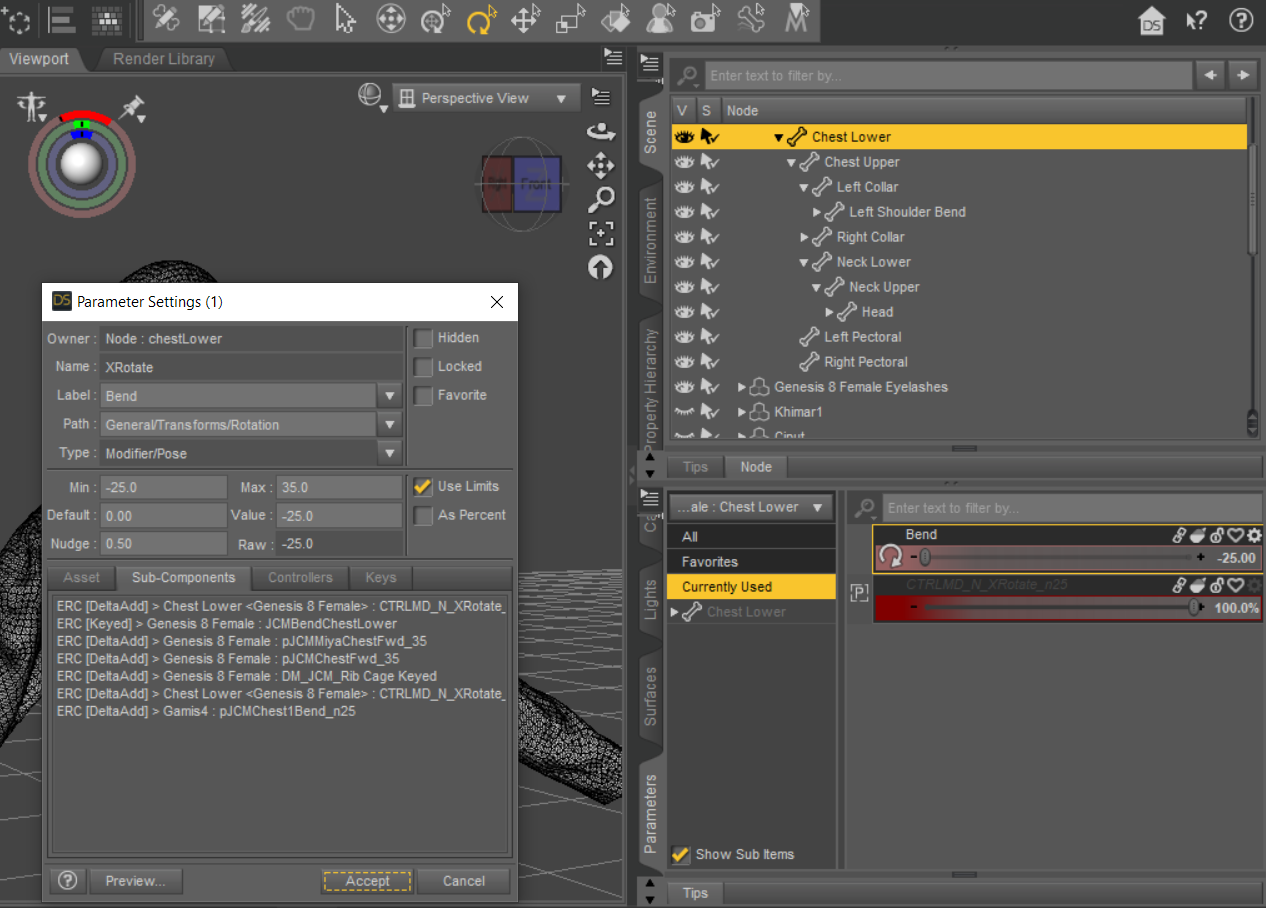The width and height of the screenshot is (1266, 908).
Task: Expand Genesis 8 Female Eyelashes
Action: coord(742,387)
